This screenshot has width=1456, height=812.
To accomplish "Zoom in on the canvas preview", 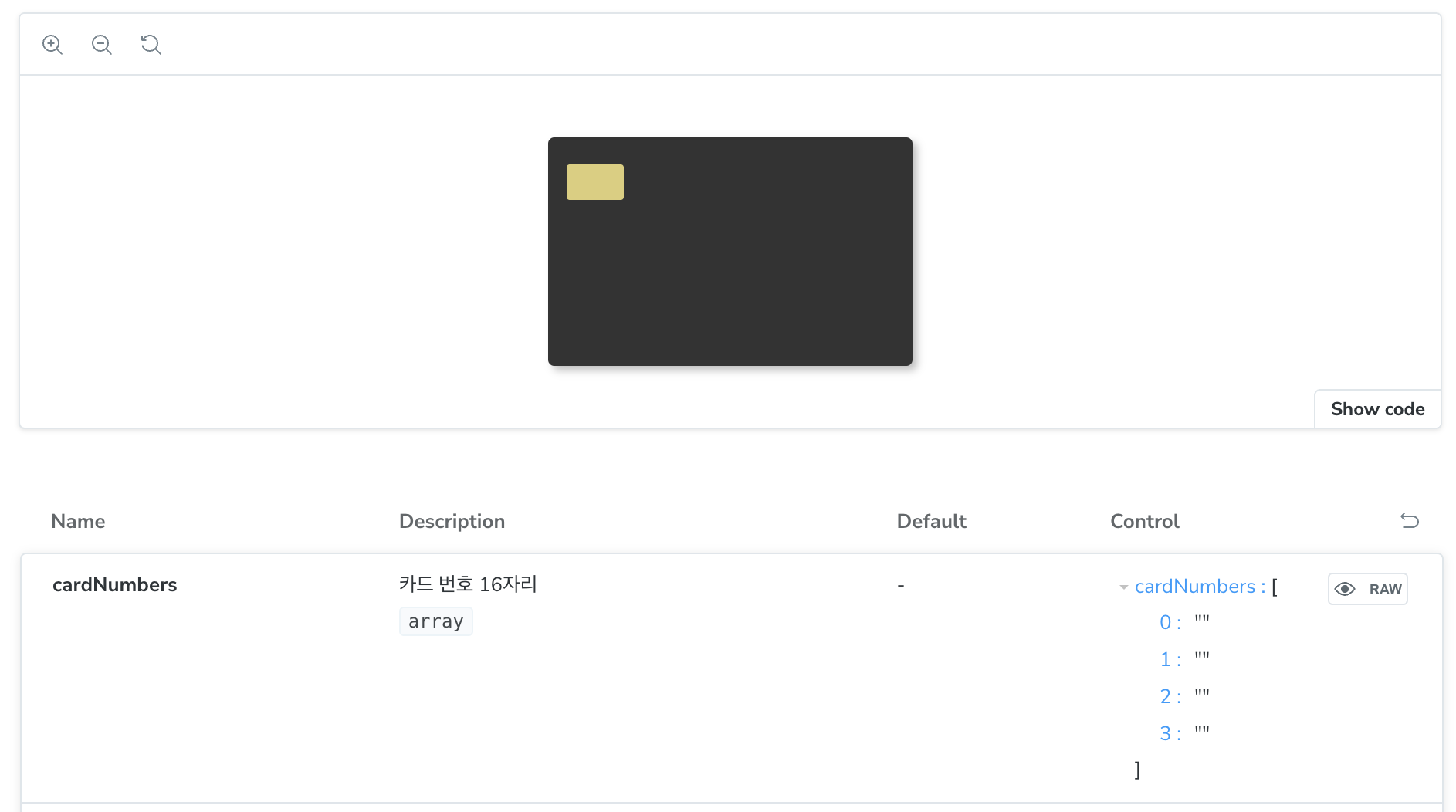I will tap(52, 45).
